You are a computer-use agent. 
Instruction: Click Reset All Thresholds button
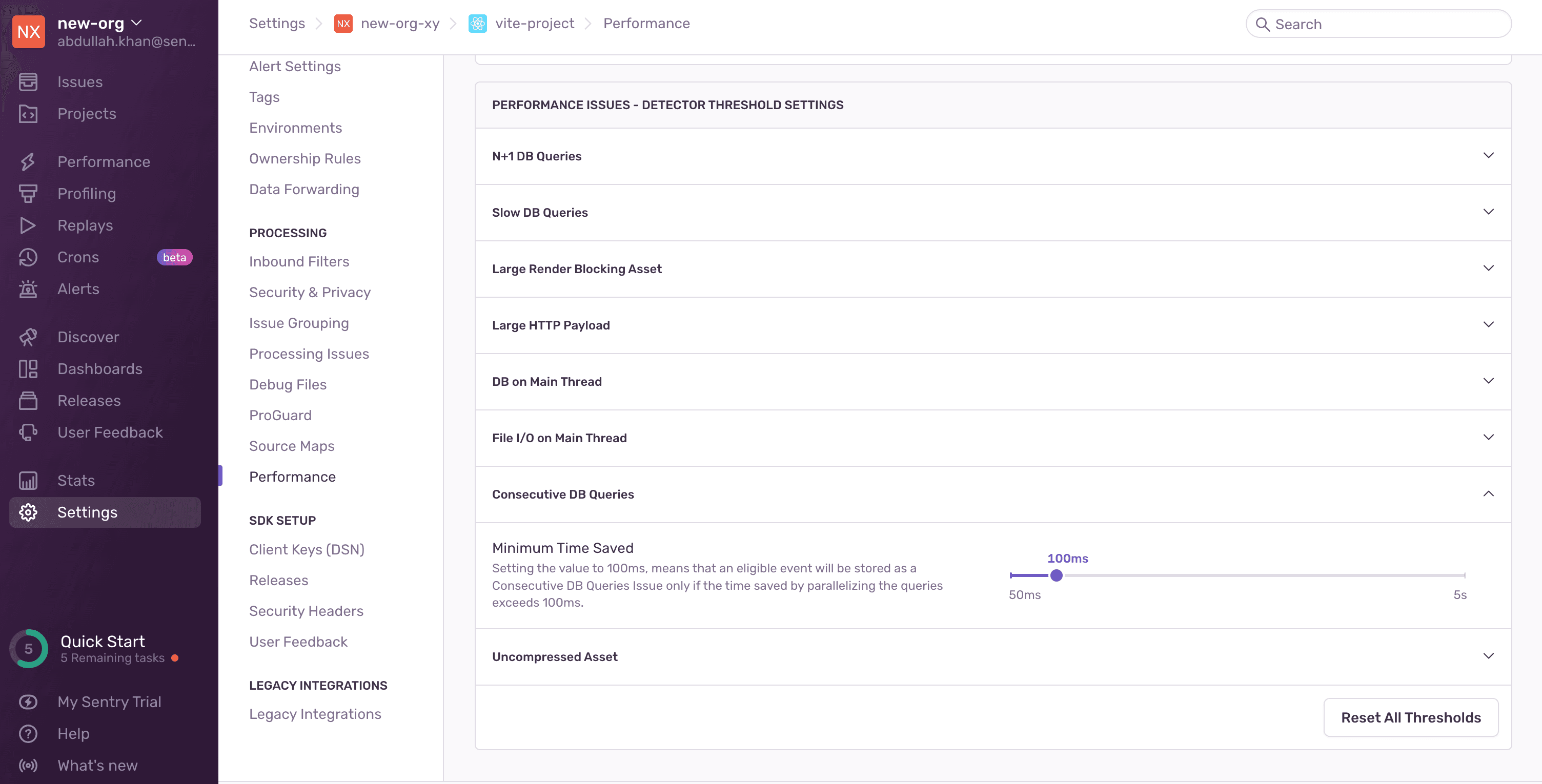click(x=1410, y=717)
